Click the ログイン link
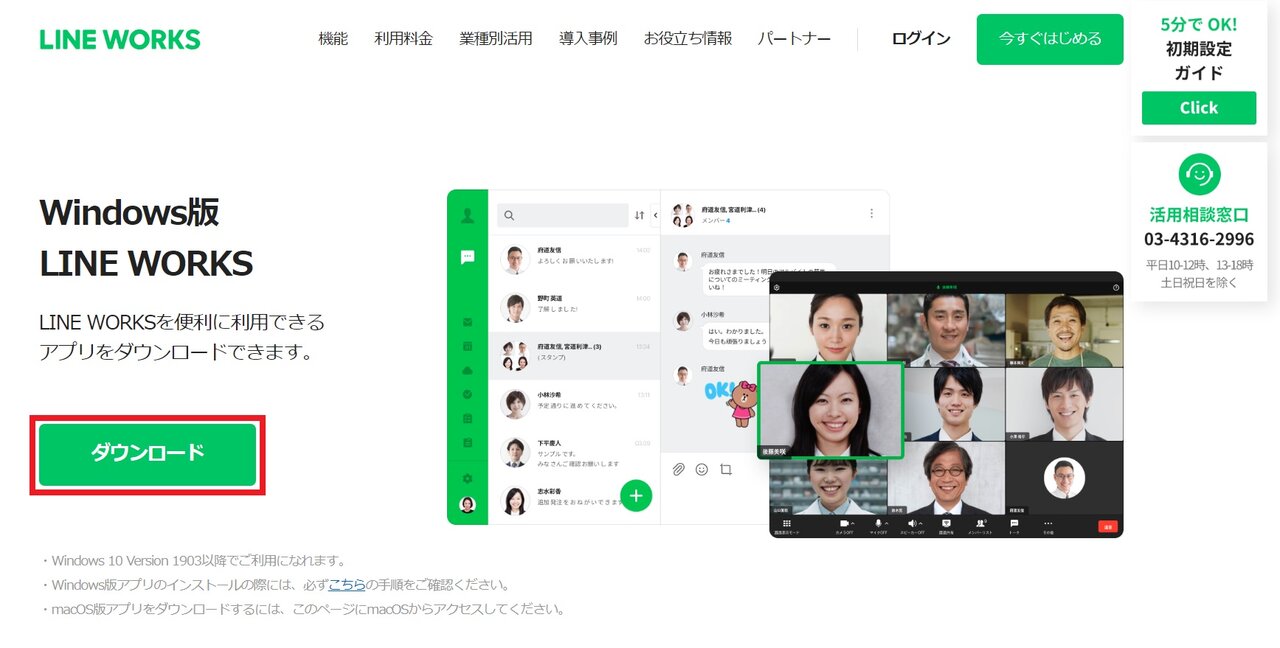This screenshot has height=648, width=1280. 921,39
